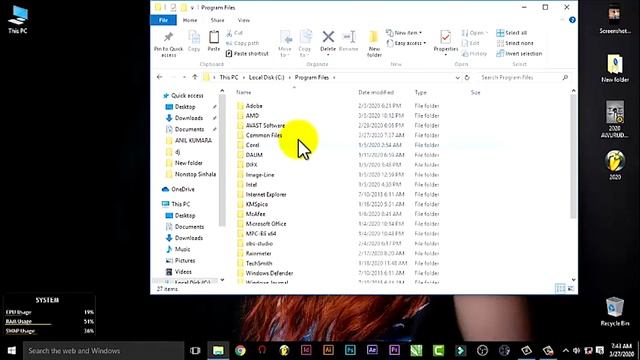Viewport: 640px width, 360px height.
Task: Refresh the Program Files folder view
Action: point(467,78)
